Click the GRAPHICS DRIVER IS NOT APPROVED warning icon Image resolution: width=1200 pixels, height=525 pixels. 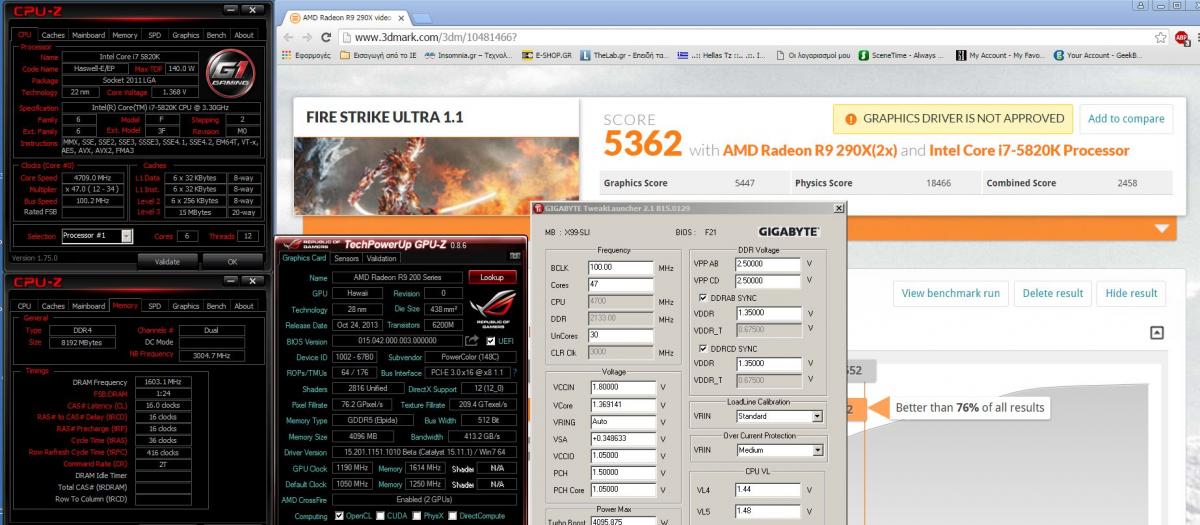851,118
